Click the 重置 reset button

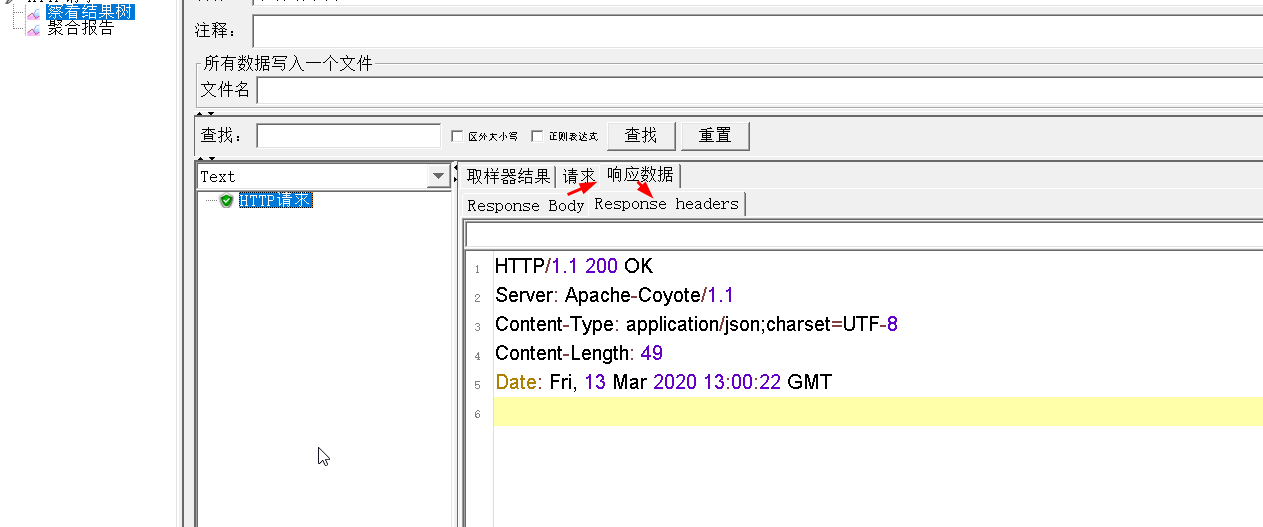click(715, 135)
